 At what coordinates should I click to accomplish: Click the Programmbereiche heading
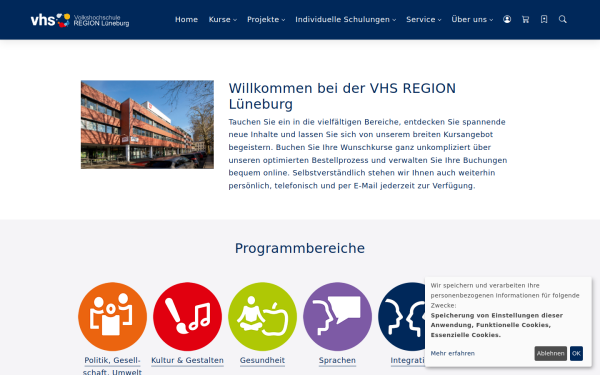click(300, 248)
